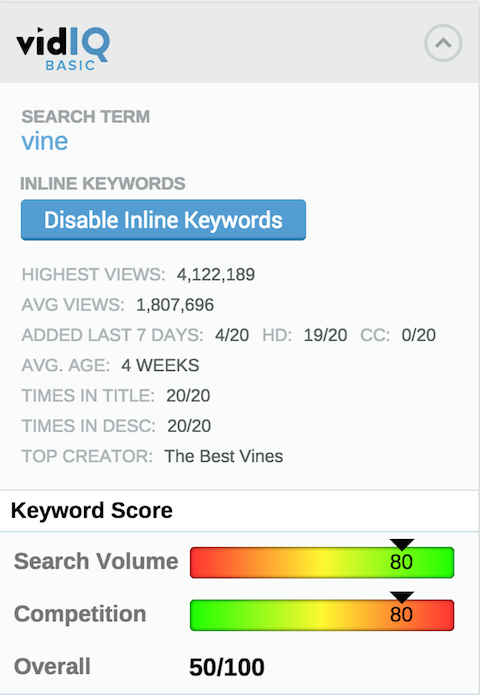The width and height of the screenshot is (480, 695).
Task: Click the Disable Inline Keywords button
Action: click(x=163, y=220)
